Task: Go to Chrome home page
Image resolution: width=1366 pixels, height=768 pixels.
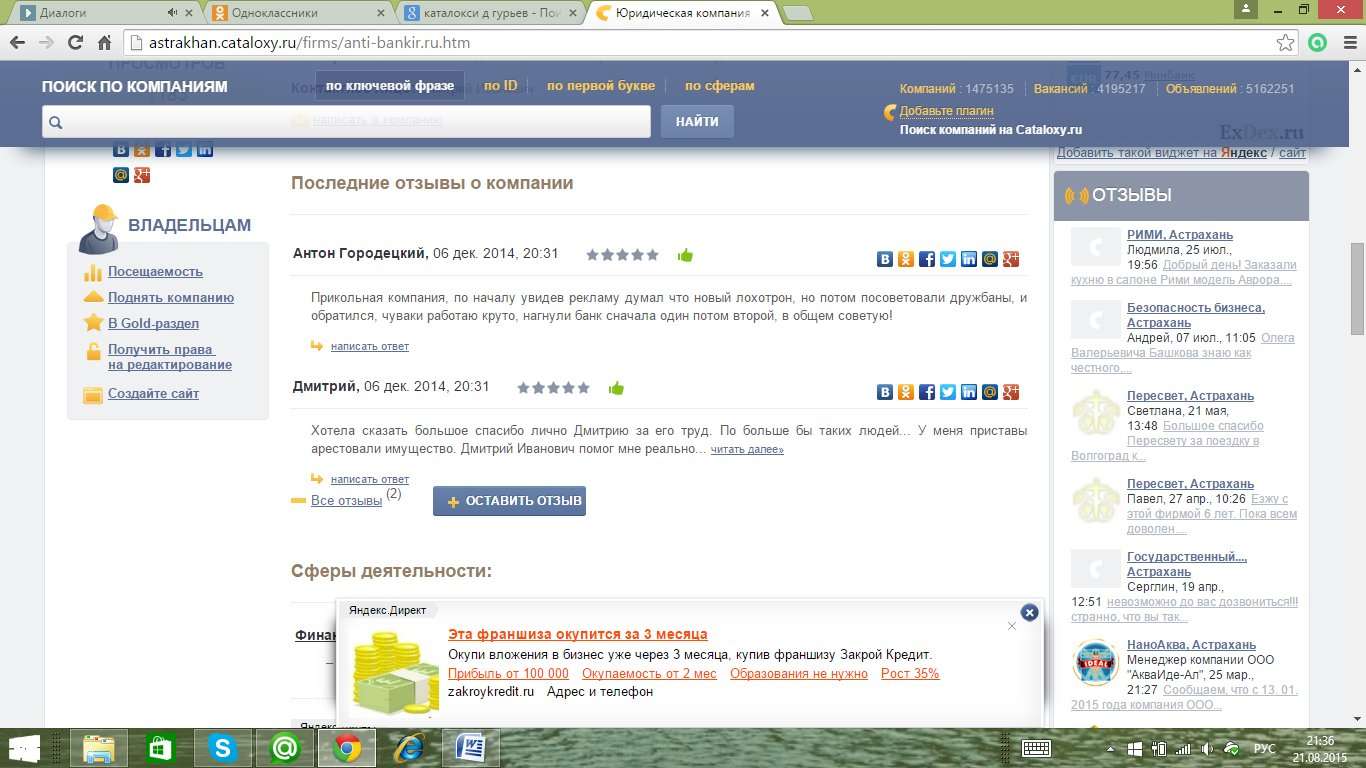Action: click(x=104, y=43)
